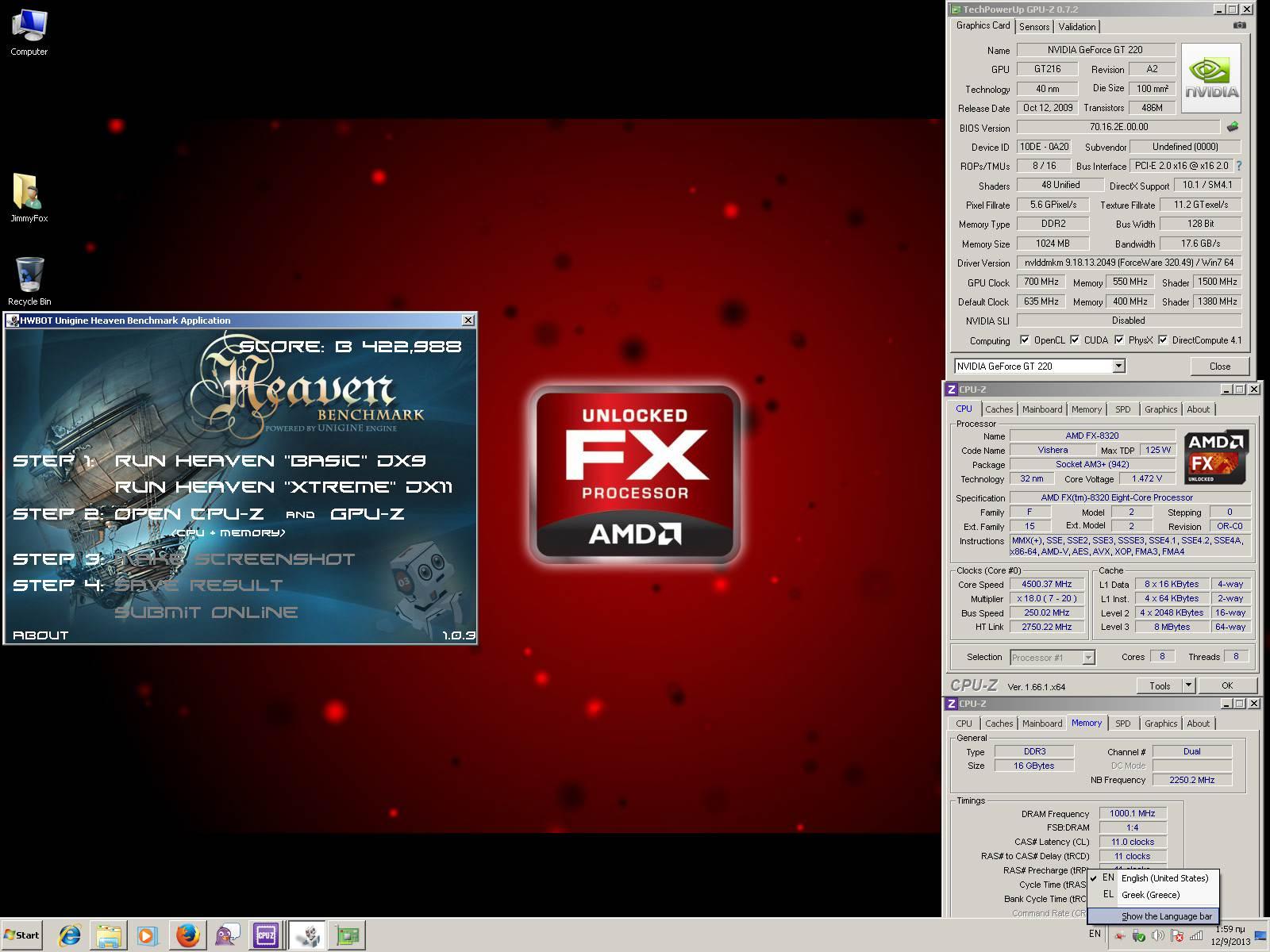
Task: Toggle the OpenCL checkbox
Action: coord(1025,340)
